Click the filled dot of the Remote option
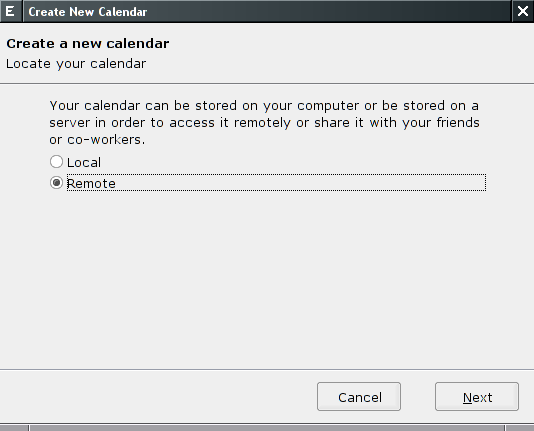Viewport: 534px width, 431px height. click(56, 183)
